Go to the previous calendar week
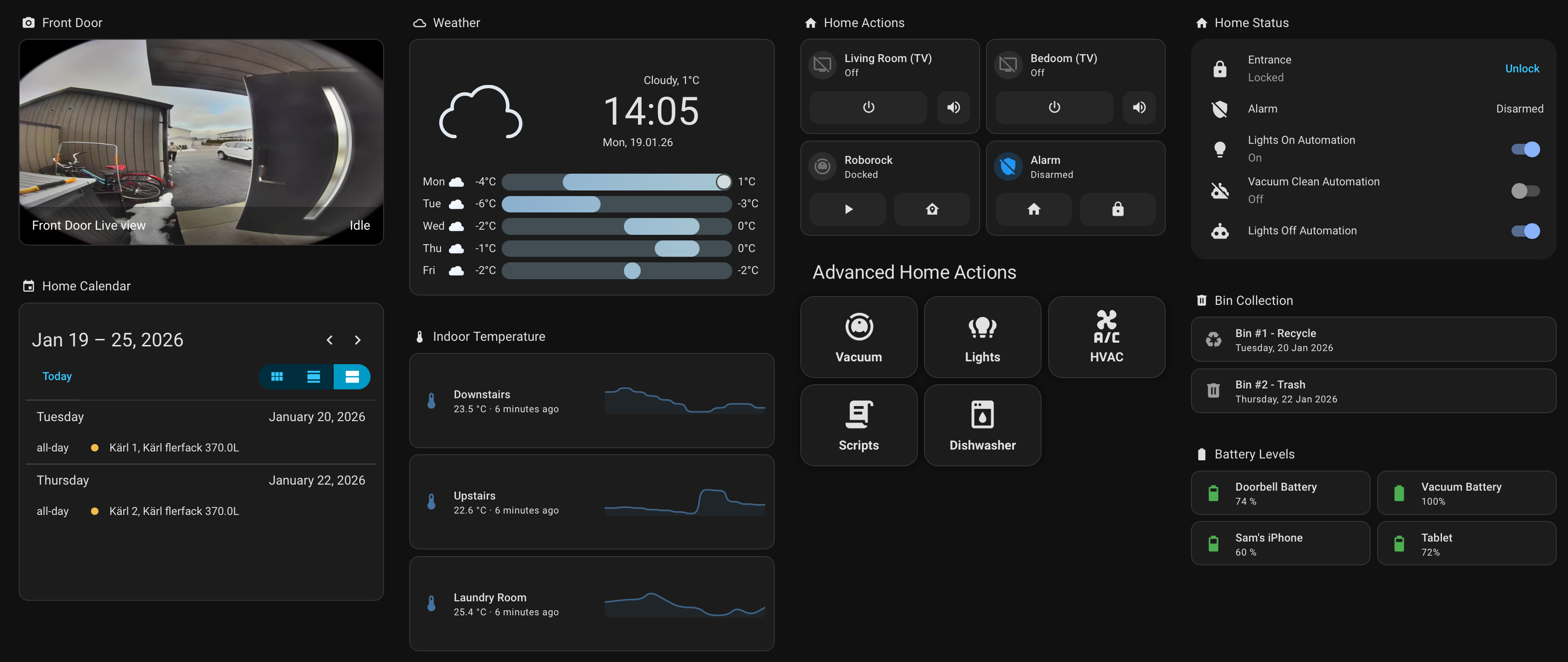This screenshot has height=662, width=1568. point(329,340)
